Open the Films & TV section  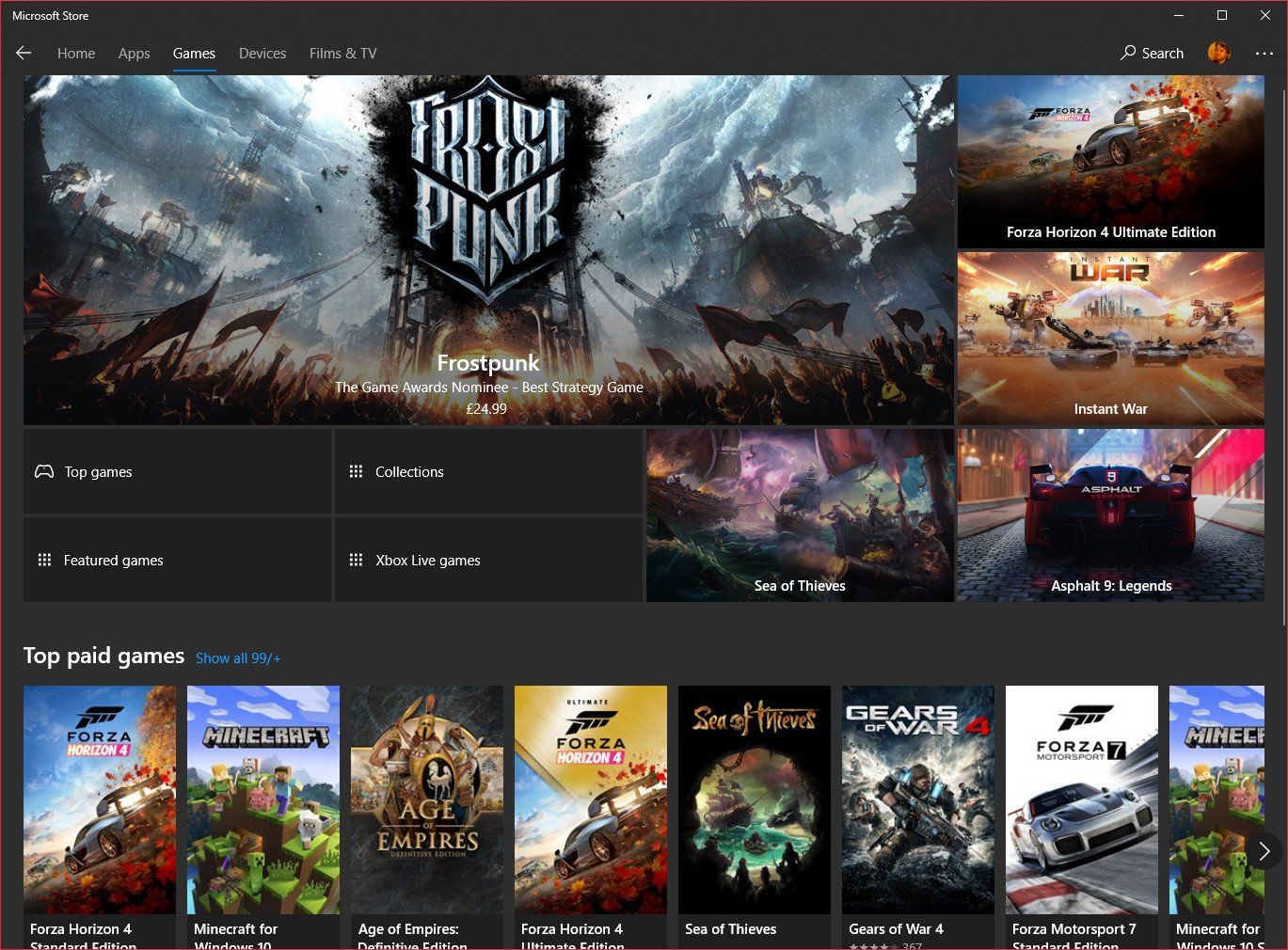click(x=342, y=53)
